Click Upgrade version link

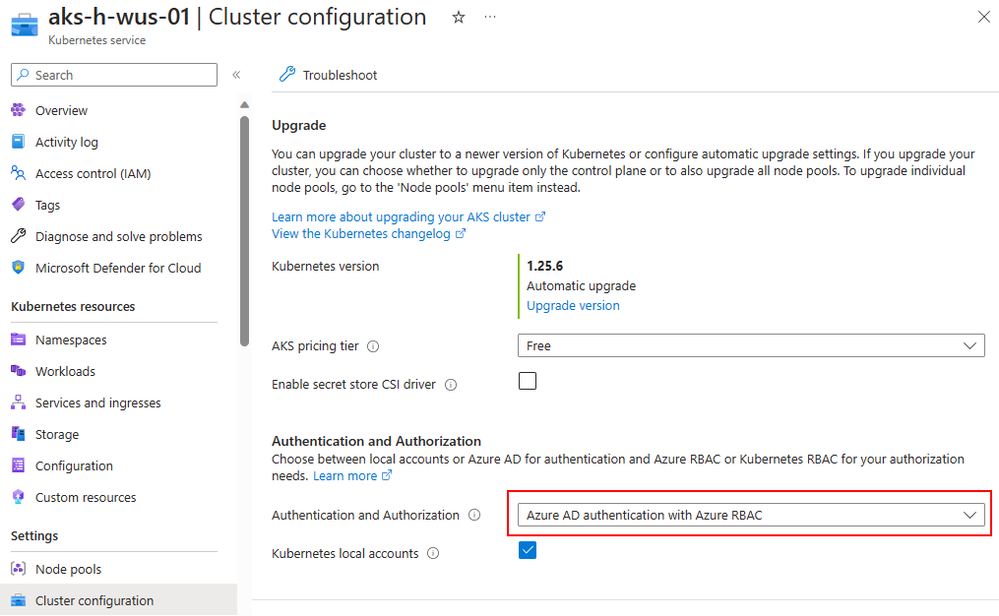(573, 306)
